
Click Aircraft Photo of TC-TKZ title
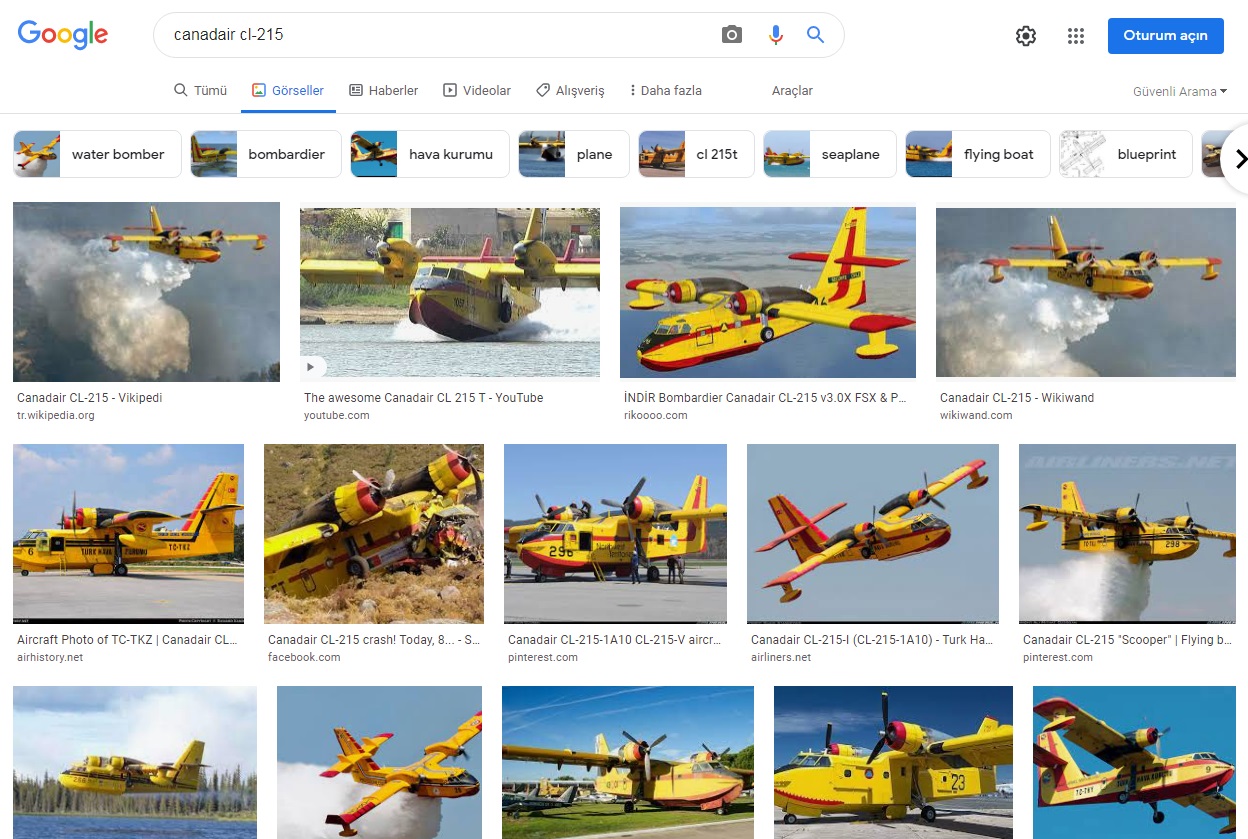127,640
